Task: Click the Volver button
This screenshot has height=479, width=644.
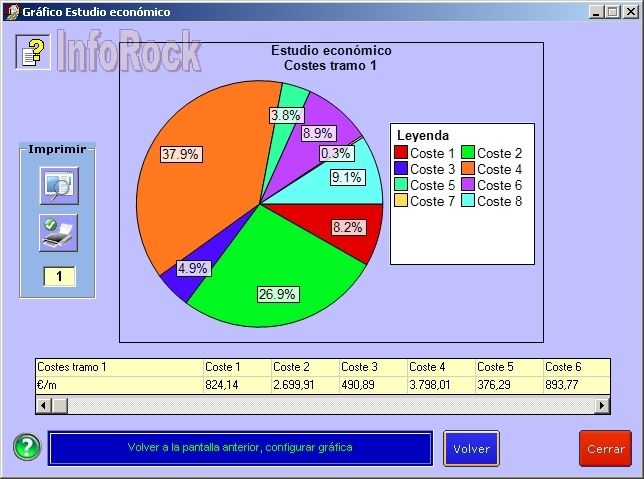Action: coord(471,449)
